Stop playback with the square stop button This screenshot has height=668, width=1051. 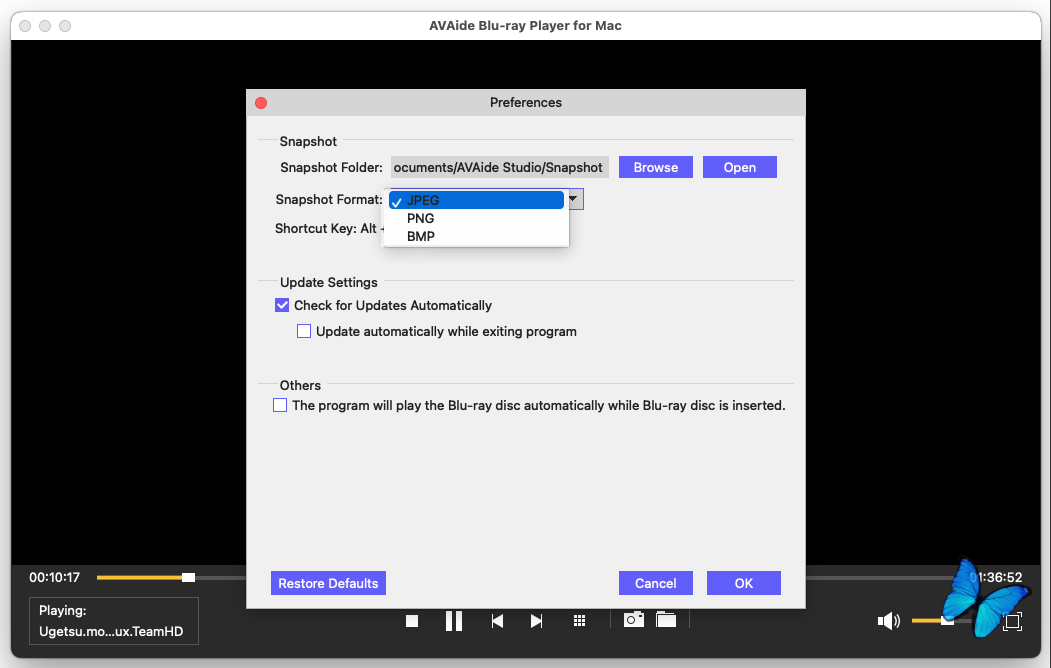(x=412, y=621)
